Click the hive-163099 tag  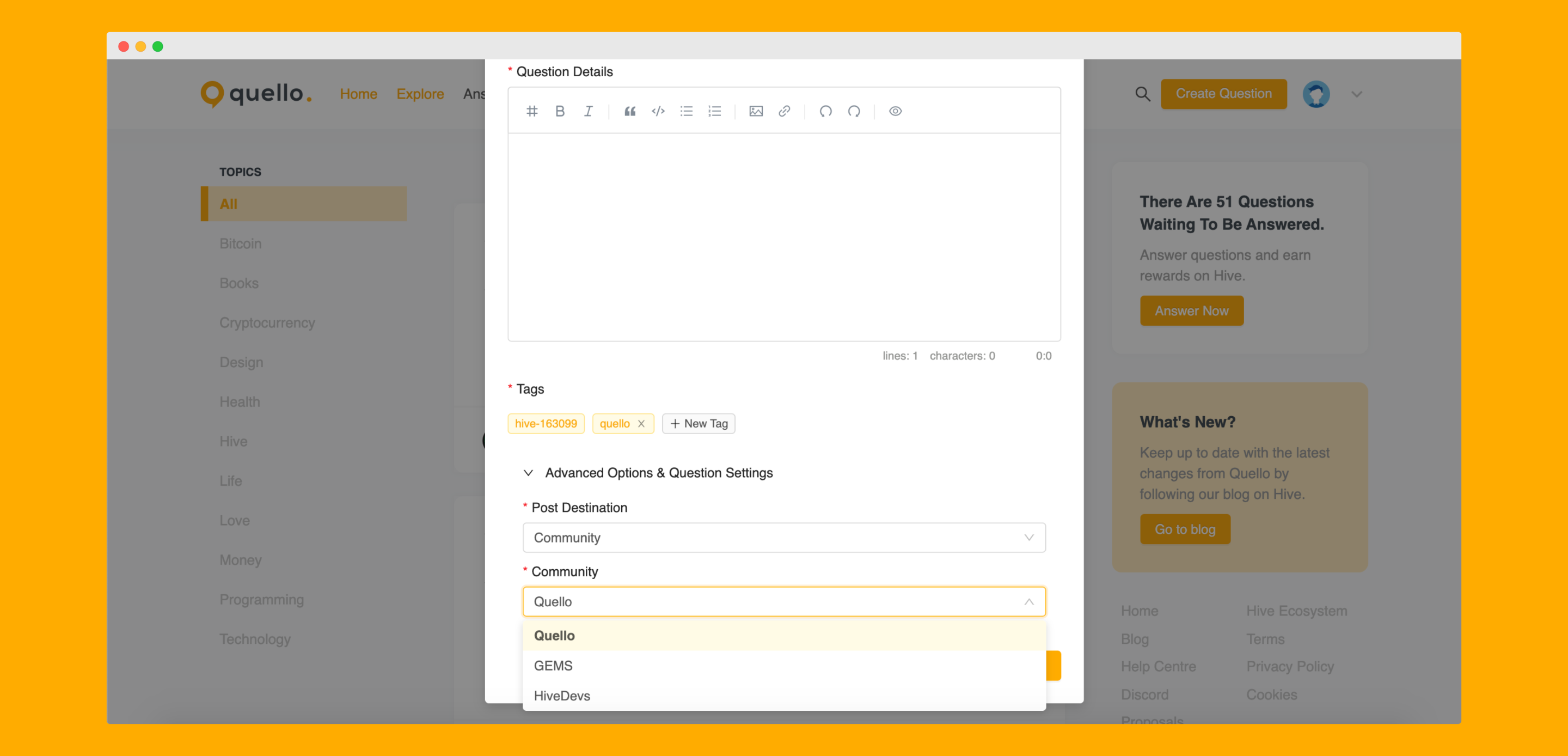(x=546, y=423)
